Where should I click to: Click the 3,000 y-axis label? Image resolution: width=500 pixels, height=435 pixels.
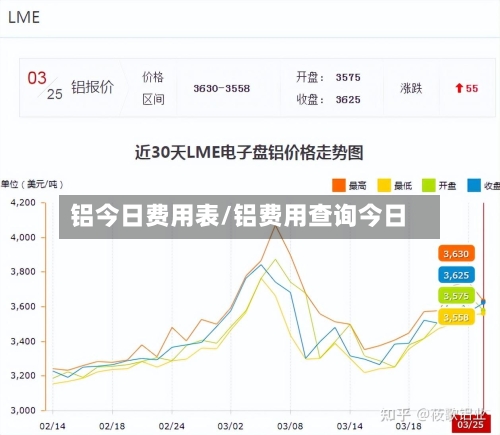tap(23, 410)
